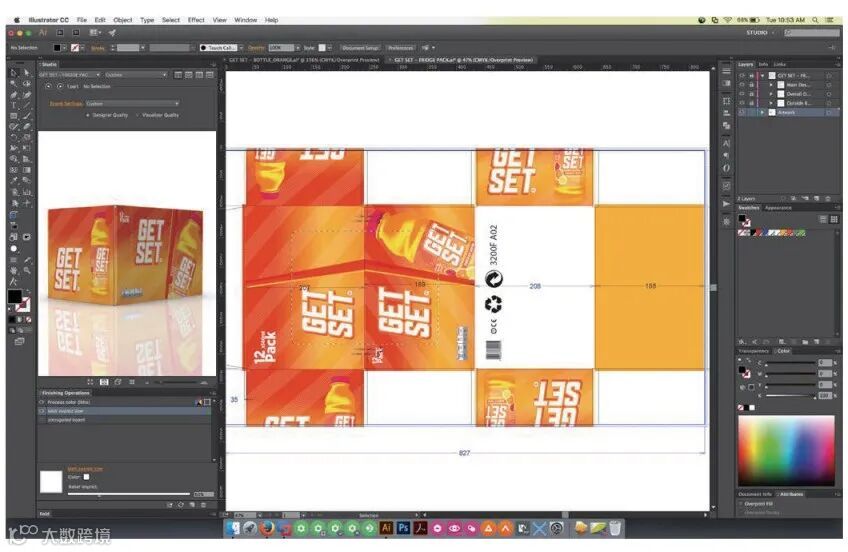The height and width of the screenshot is (552, 848).
Task: Click the white finishing Color swatch
Action: [x=86, y=477]
